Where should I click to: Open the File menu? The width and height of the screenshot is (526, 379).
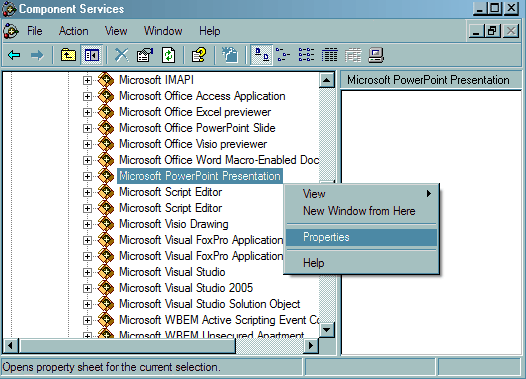(x=35, y=31)
